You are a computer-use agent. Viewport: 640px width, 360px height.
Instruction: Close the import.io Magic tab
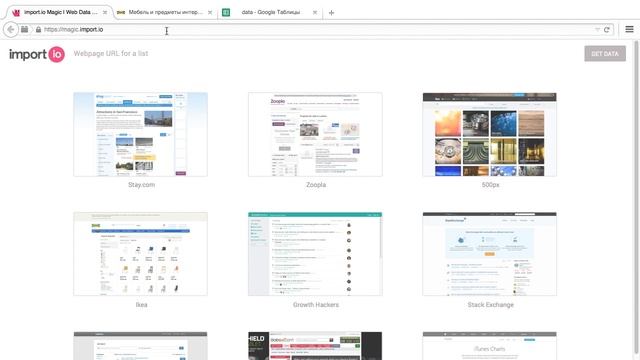[x=105, y=13]
